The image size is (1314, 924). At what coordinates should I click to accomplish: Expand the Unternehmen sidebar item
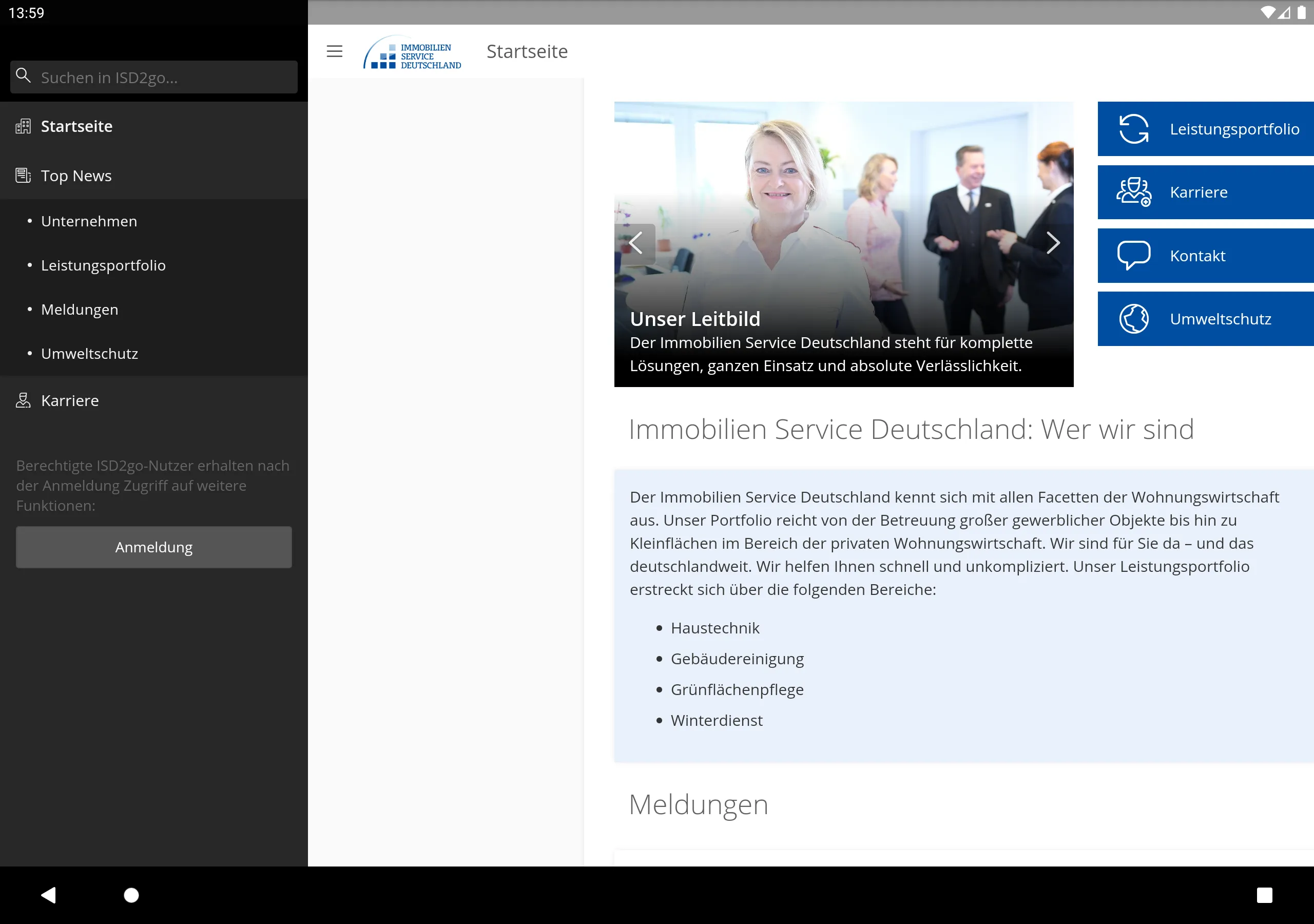coord(89,221)
